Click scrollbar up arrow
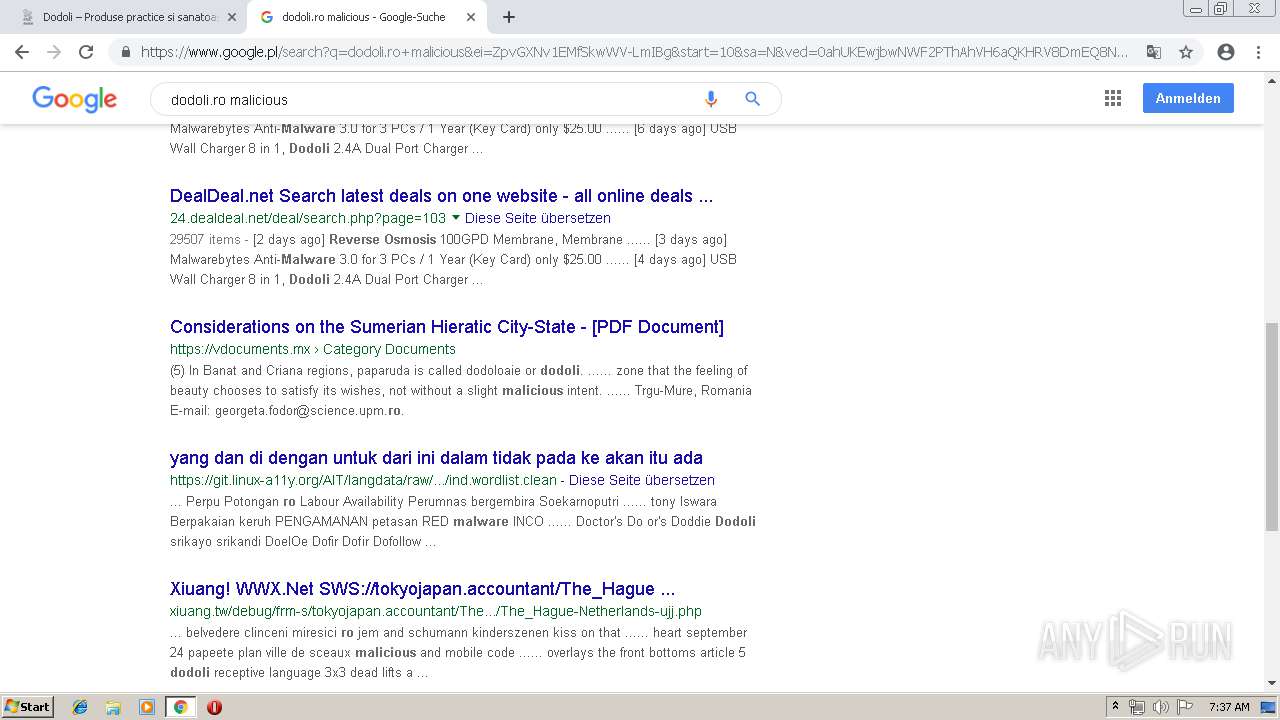Image resolution: width=1280 pixels, height=720 pixels. 1272,79
